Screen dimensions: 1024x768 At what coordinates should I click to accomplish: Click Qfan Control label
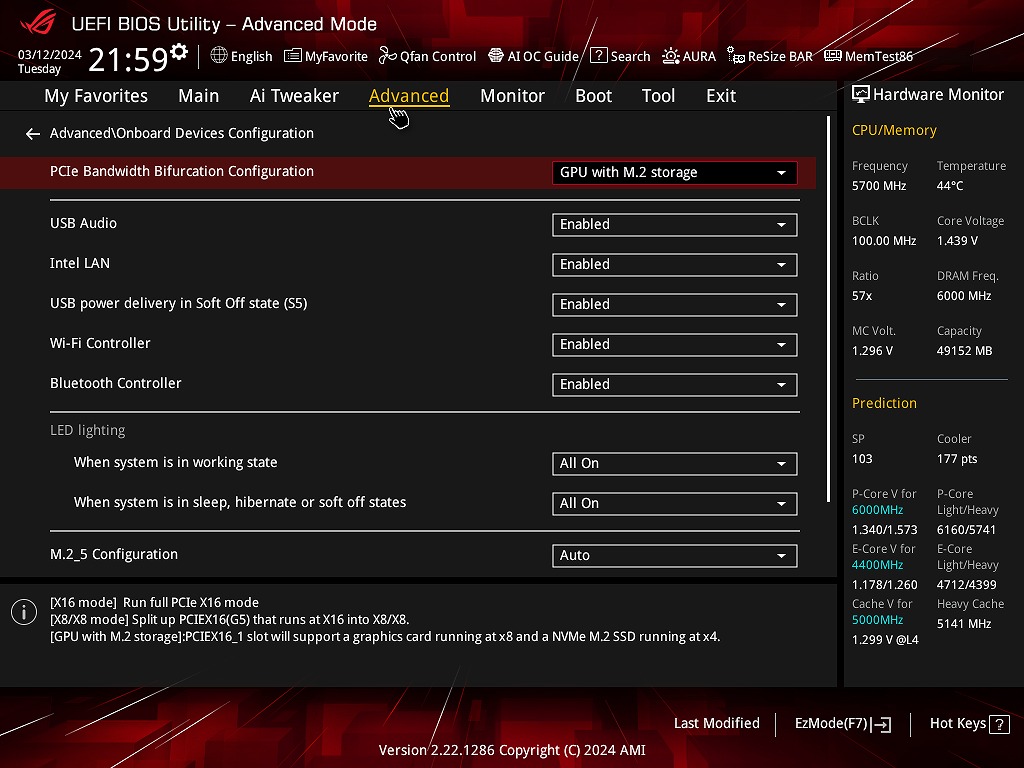(x=438, y=56)
